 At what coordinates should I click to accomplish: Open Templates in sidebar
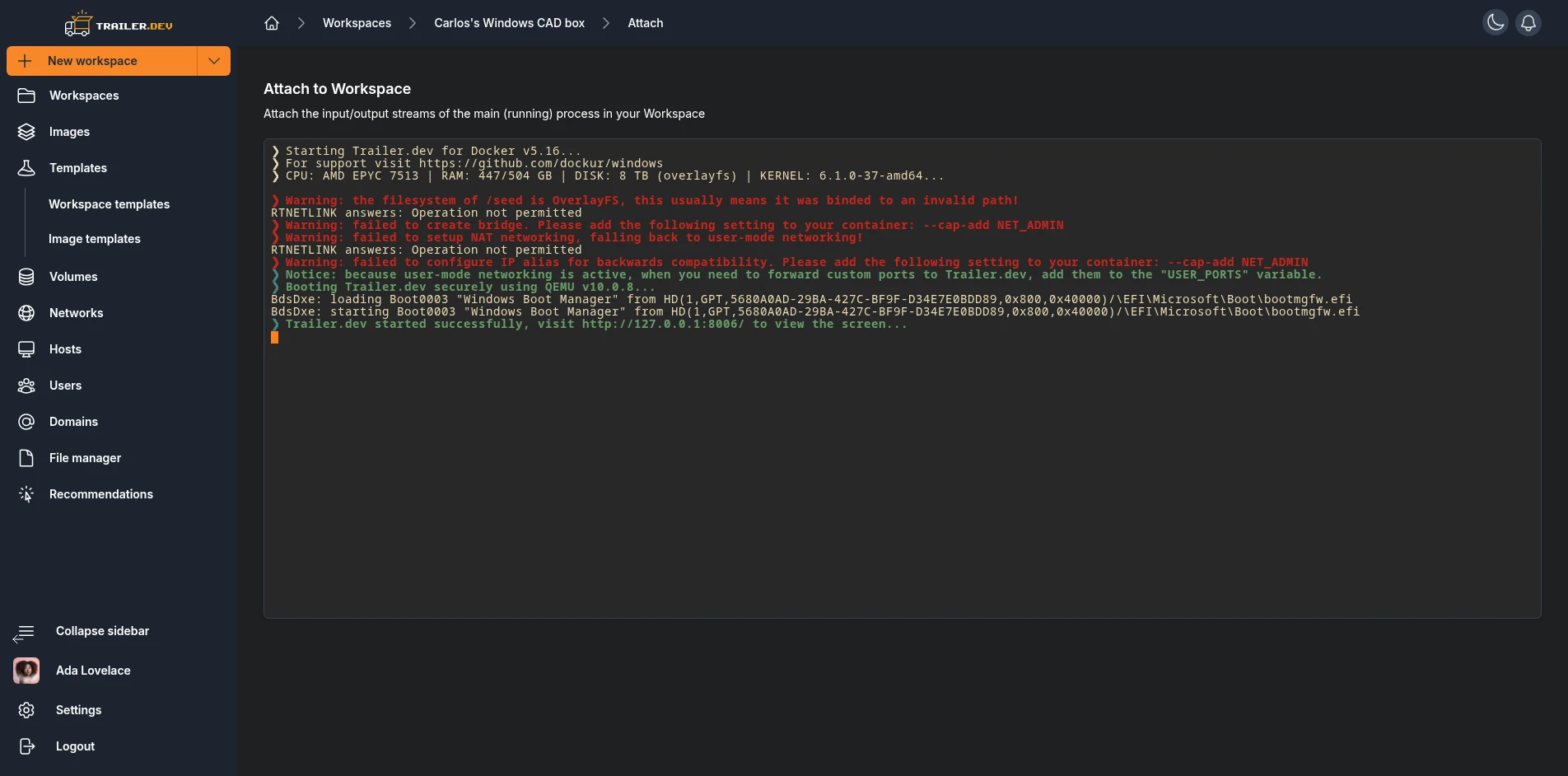pos(78,168)
